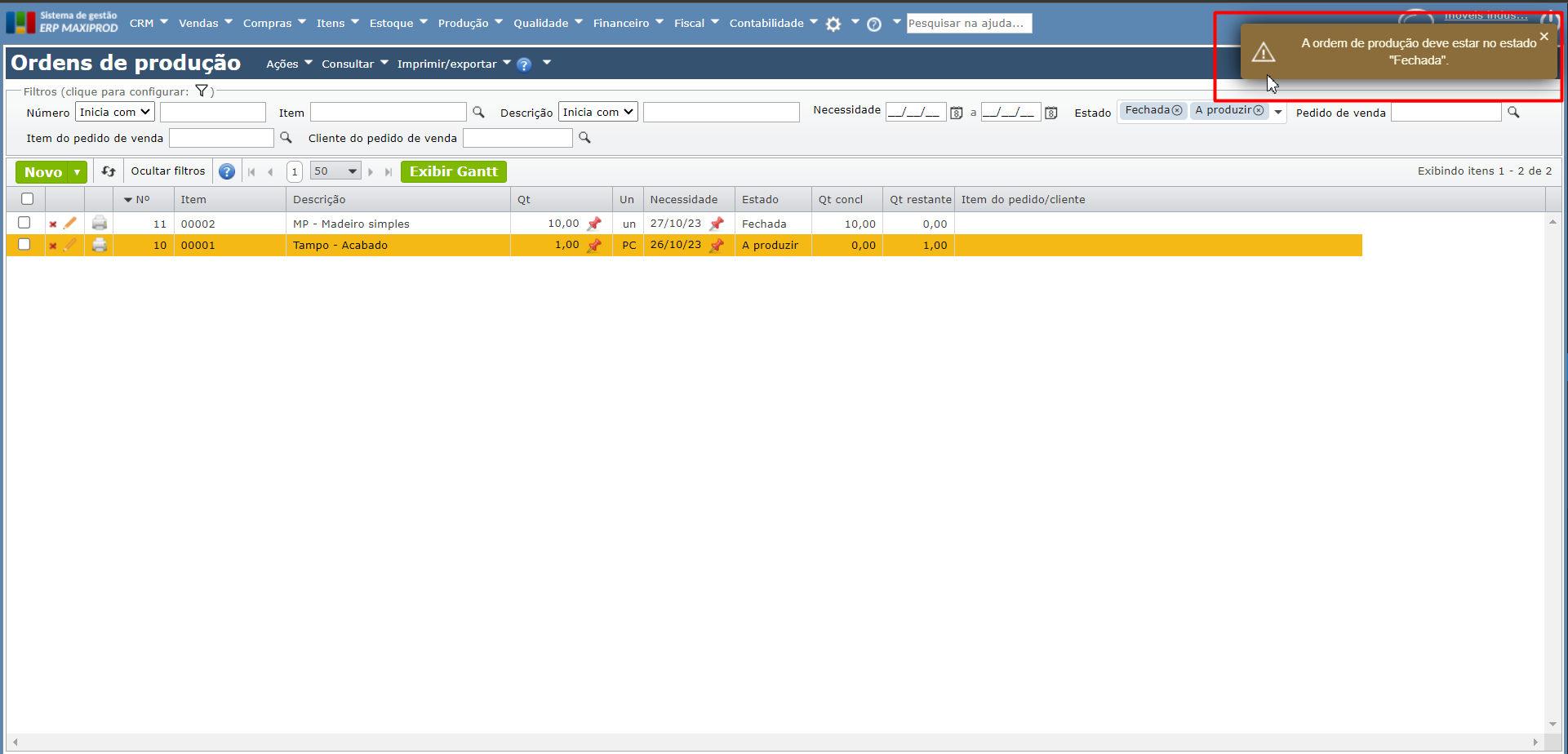The height and width of the screenshot is (754, 1568).
Task: Edit order 11 with pencil icon
Action: (x=70, y=223)
